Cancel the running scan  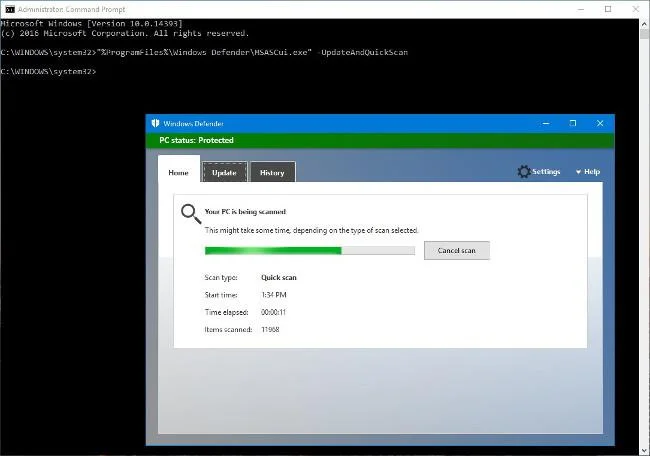pyautogui.click(x=456, y=250)
